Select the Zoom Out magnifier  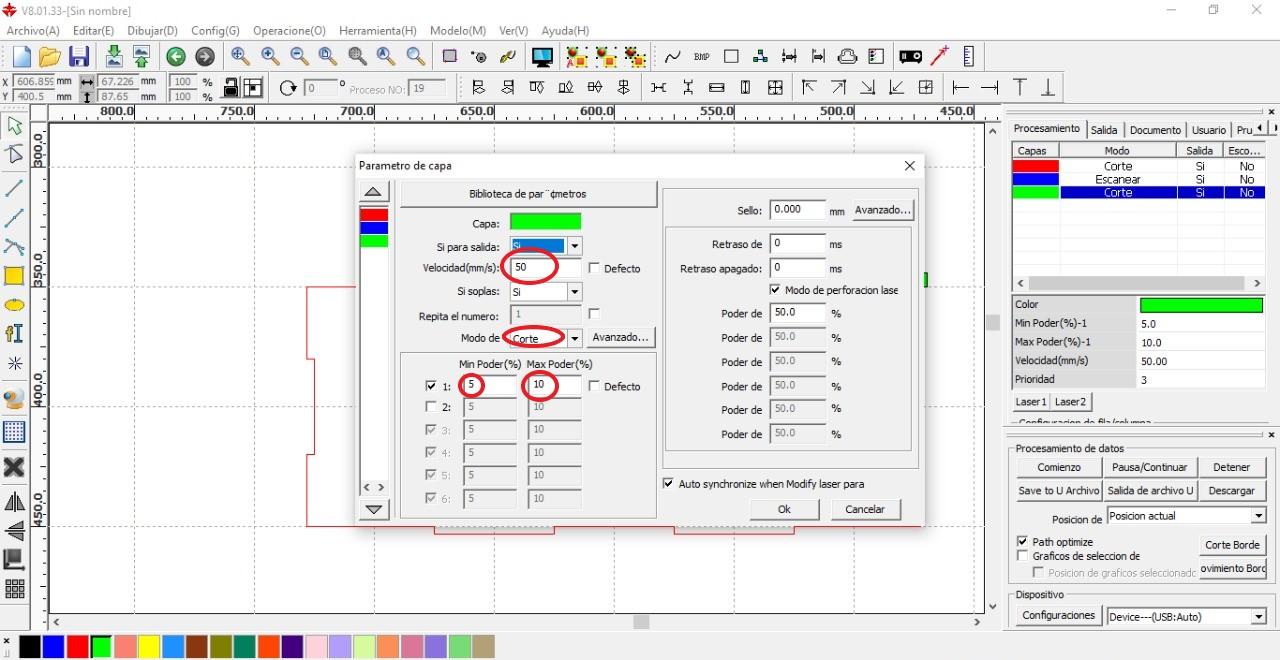coord(299,57)
